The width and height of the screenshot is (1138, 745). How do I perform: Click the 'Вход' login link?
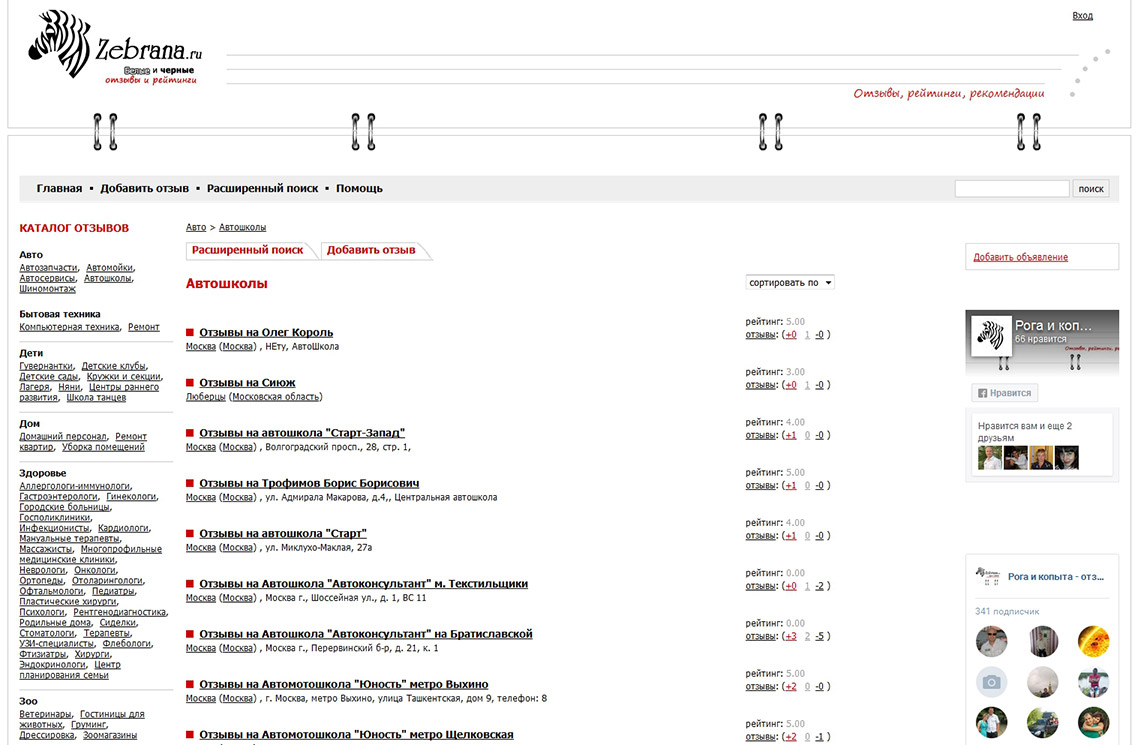pyautogui.click(x=1082, y=16)
